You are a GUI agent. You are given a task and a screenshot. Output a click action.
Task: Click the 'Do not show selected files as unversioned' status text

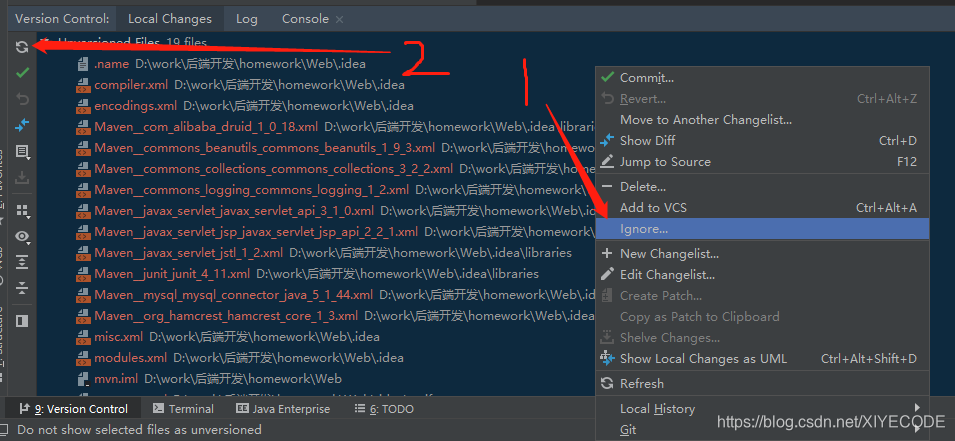coord(139,430)
